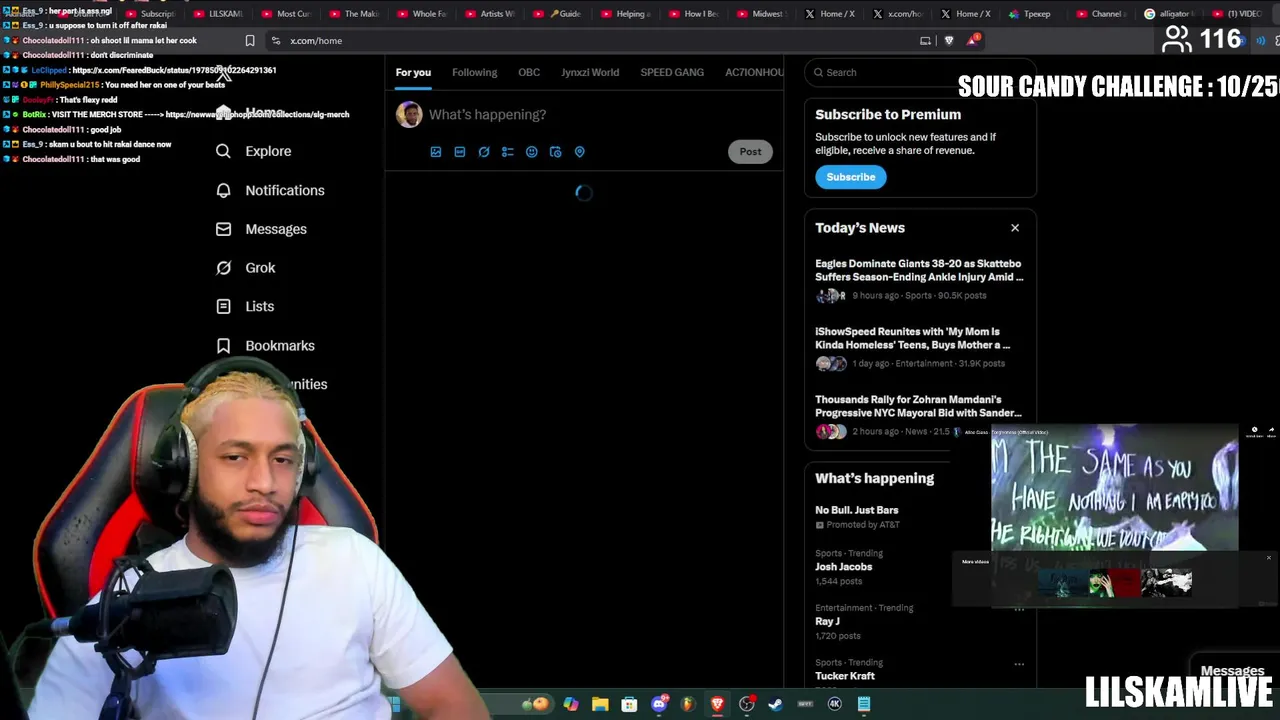Add a poll to the post
This screenshot has height=720, width=1280.
[x=508, y=152]
